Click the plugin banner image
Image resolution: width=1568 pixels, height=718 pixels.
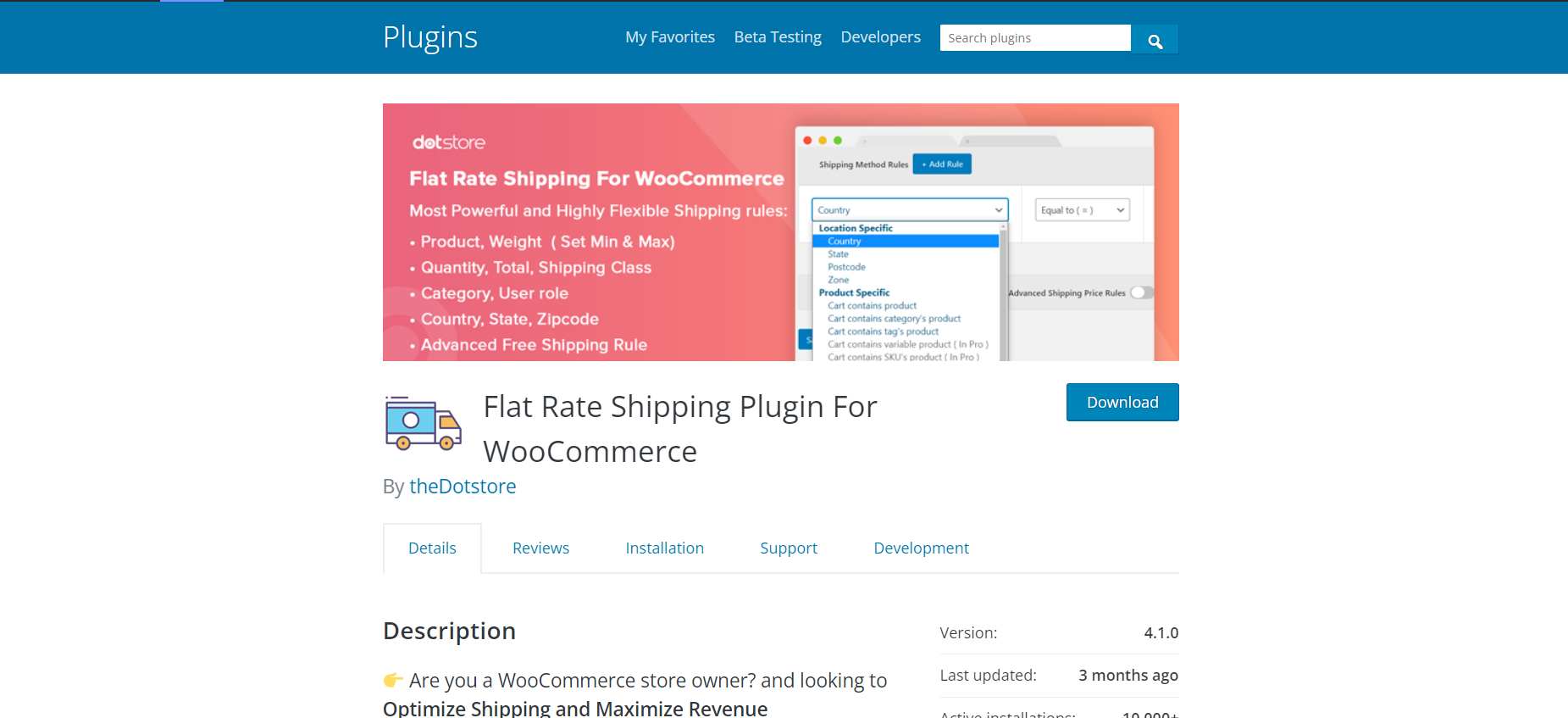781,232
